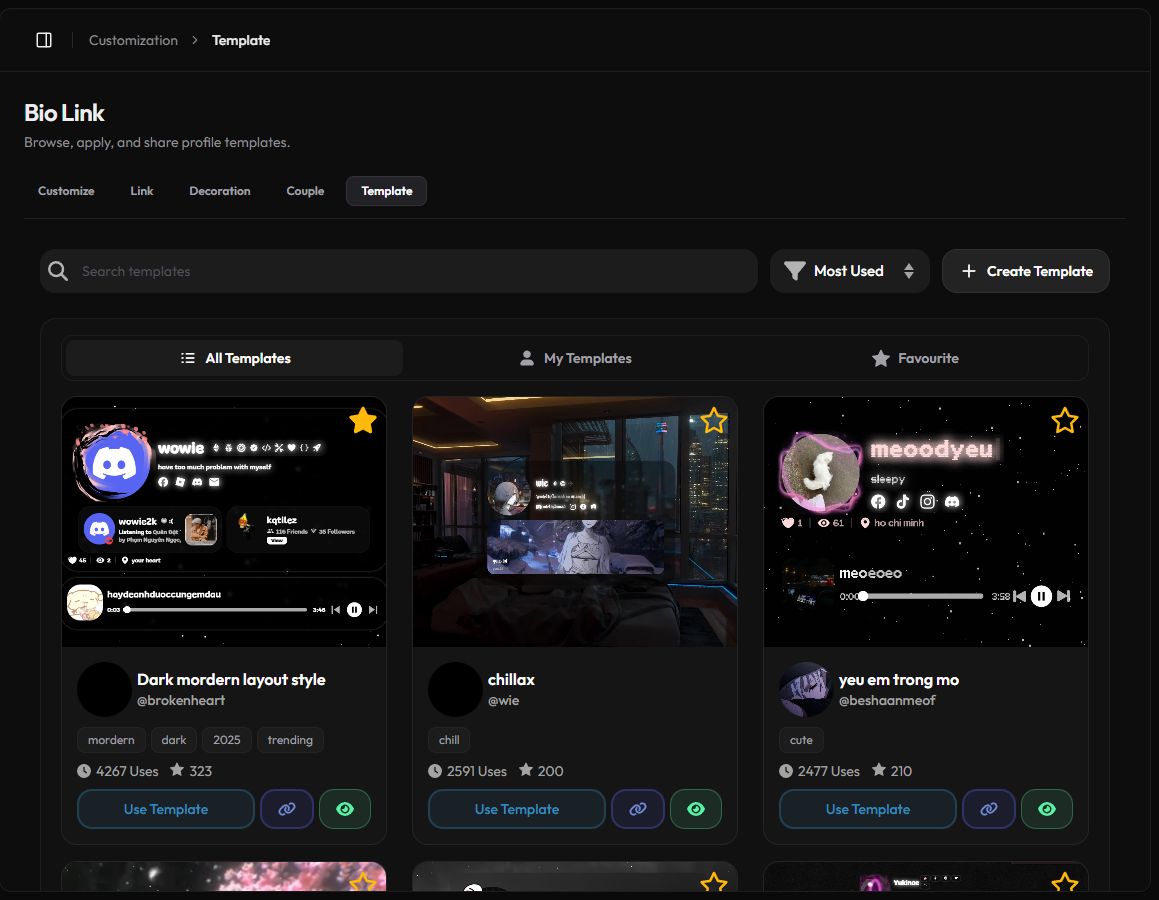Skip previous in meoeoeo music player
Viewport: 1159px width, 900px height.
[1019, 596]
